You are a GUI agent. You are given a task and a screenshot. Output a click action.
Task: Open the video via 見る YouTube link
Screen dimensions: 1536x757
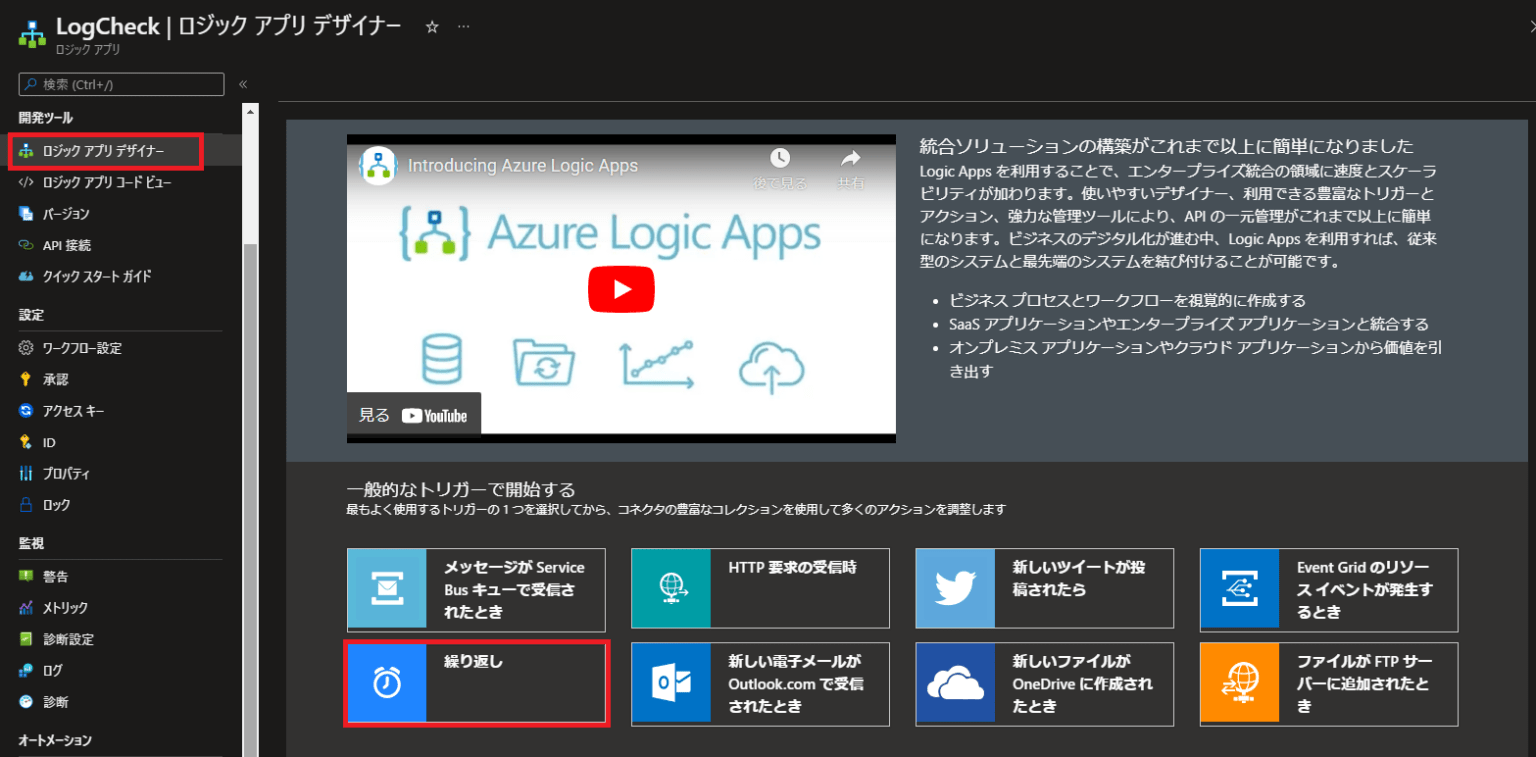click(413, 414)
